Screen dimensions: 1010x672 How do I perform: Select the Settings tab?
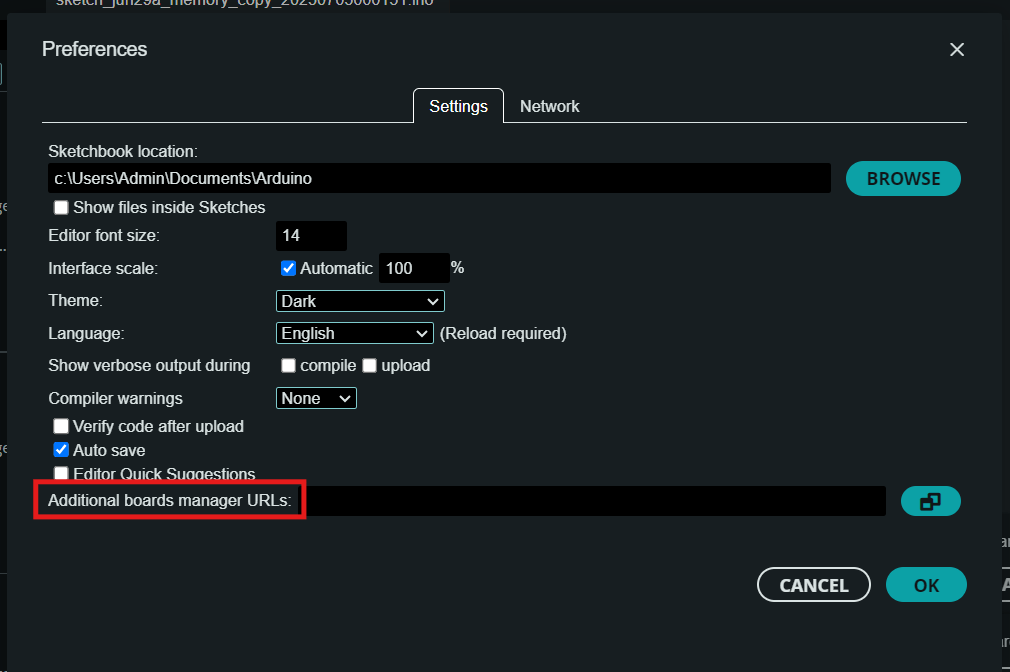point(458,106)
